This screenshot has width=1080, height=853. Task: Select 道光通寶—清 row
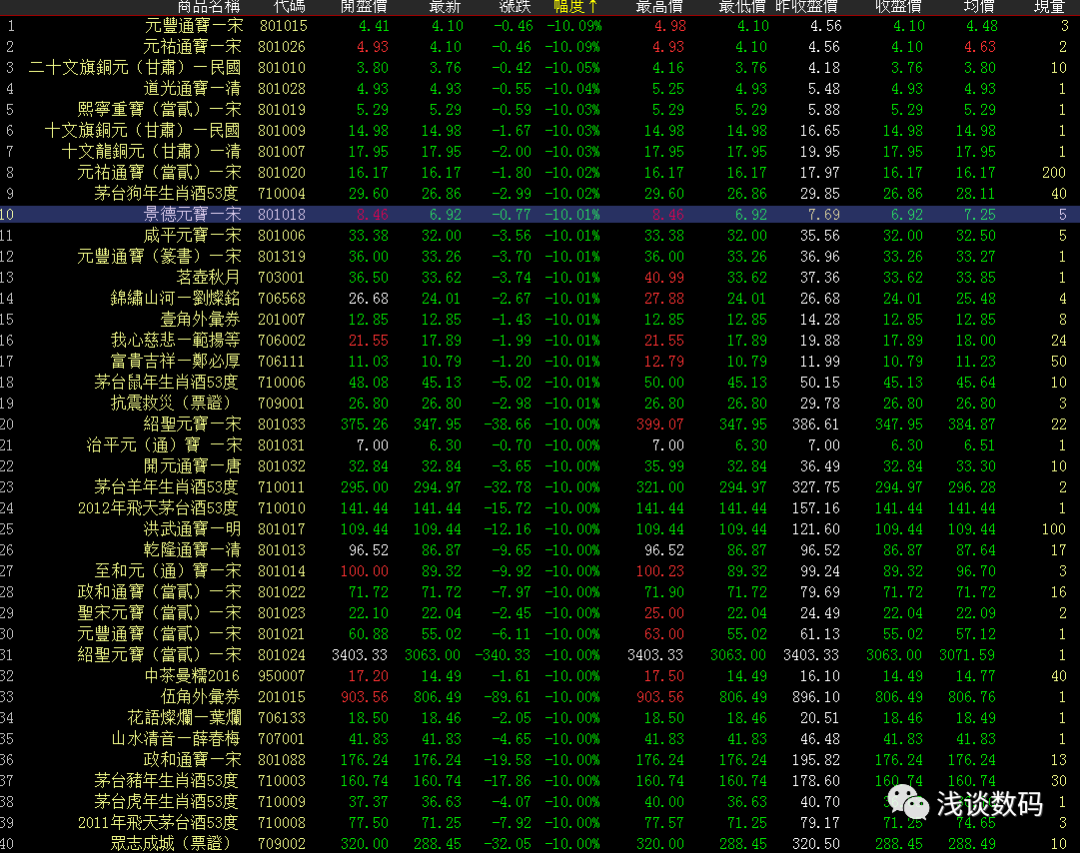(540, 89)
